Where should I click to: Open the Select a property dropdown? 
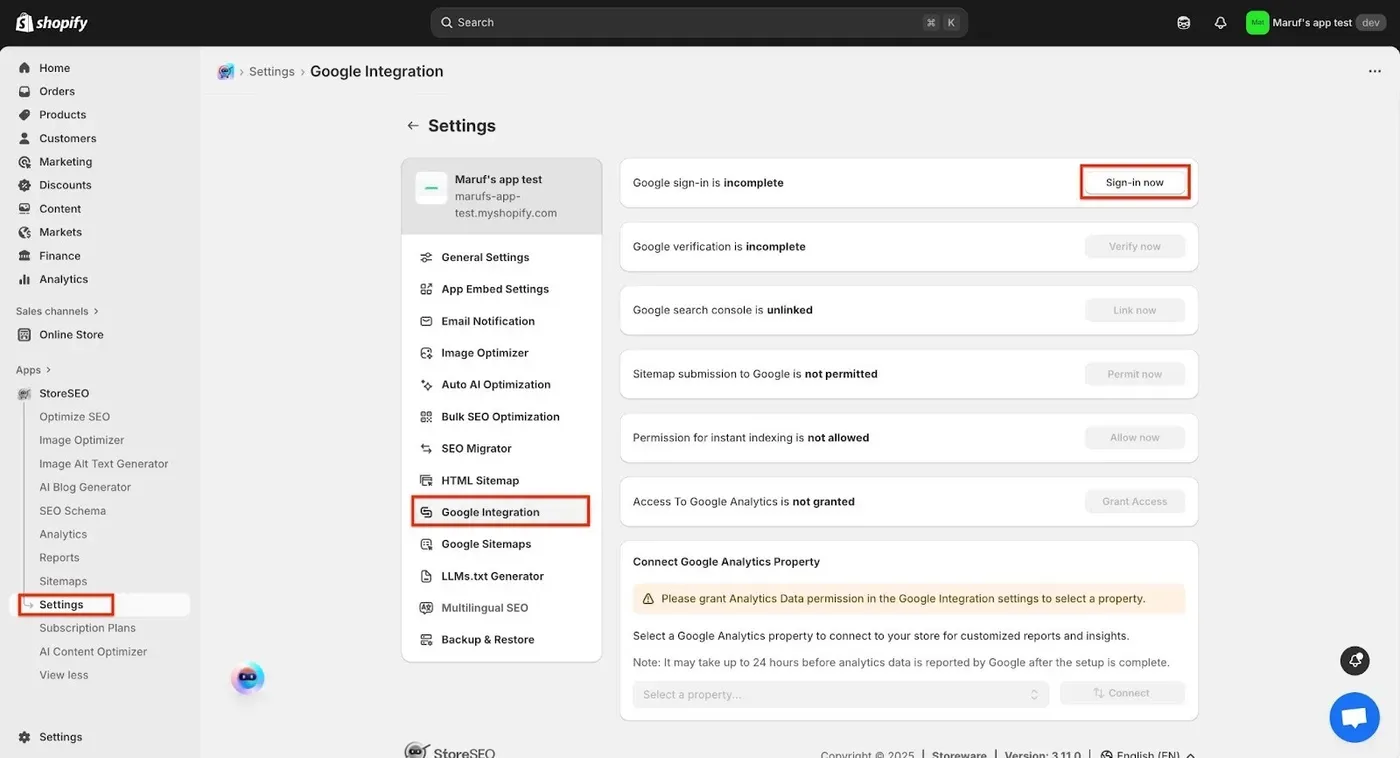[841, 694]
